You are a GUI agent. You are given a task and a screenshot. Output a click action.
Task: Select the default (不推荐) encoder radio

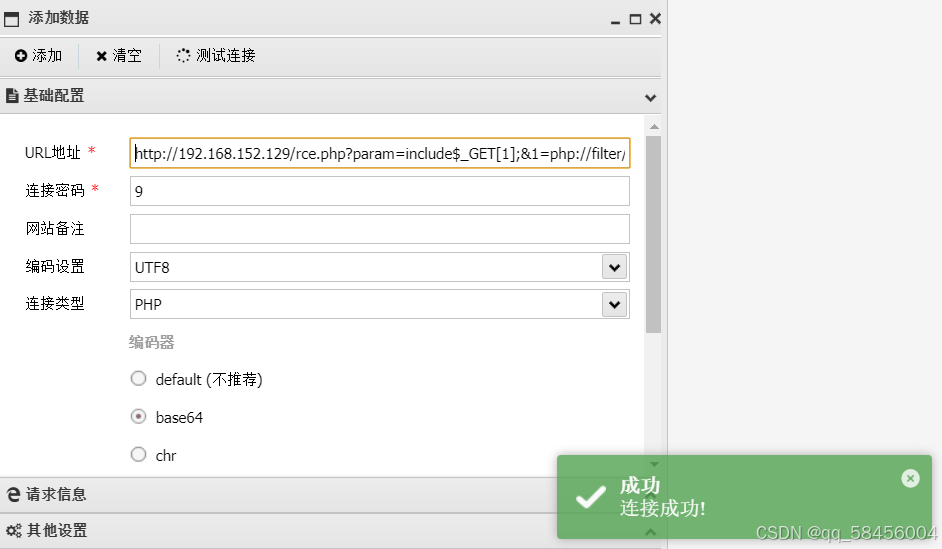138,378
